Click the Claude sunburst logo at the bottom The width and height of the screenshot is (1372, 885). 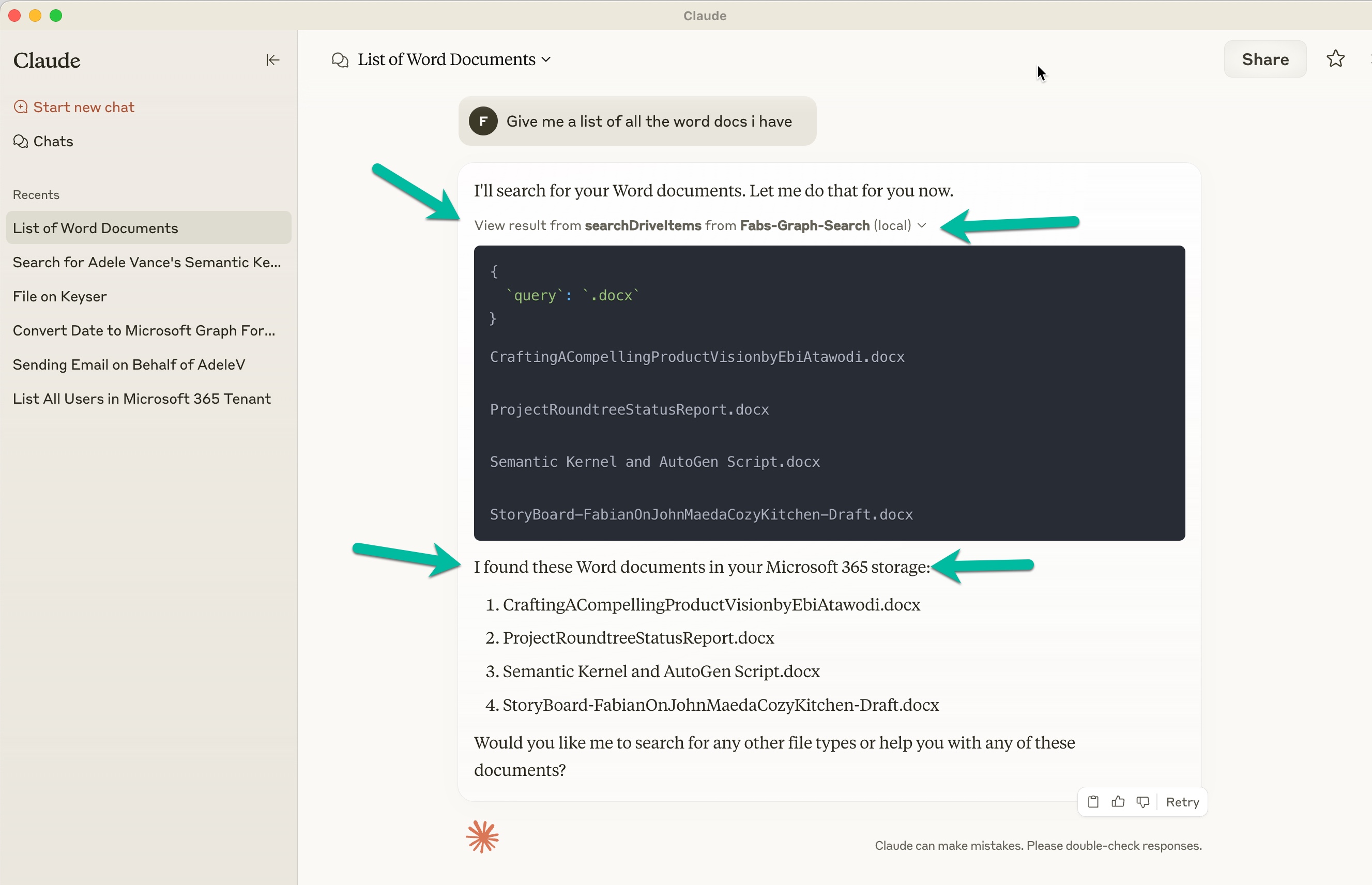(482, 837)
